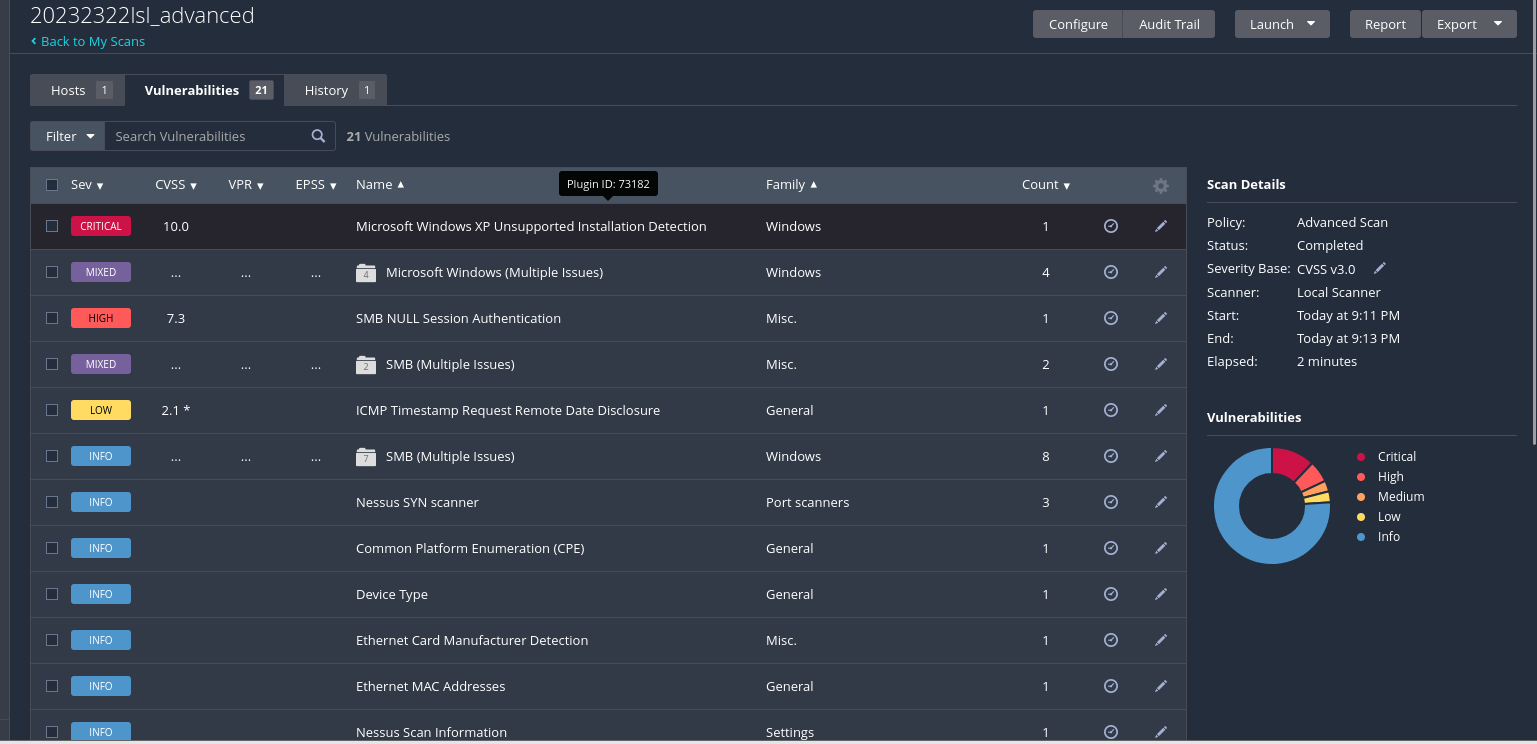Focus the Search Vulnerabilities field
1537x744 pixels.
[x=205, y=136]
